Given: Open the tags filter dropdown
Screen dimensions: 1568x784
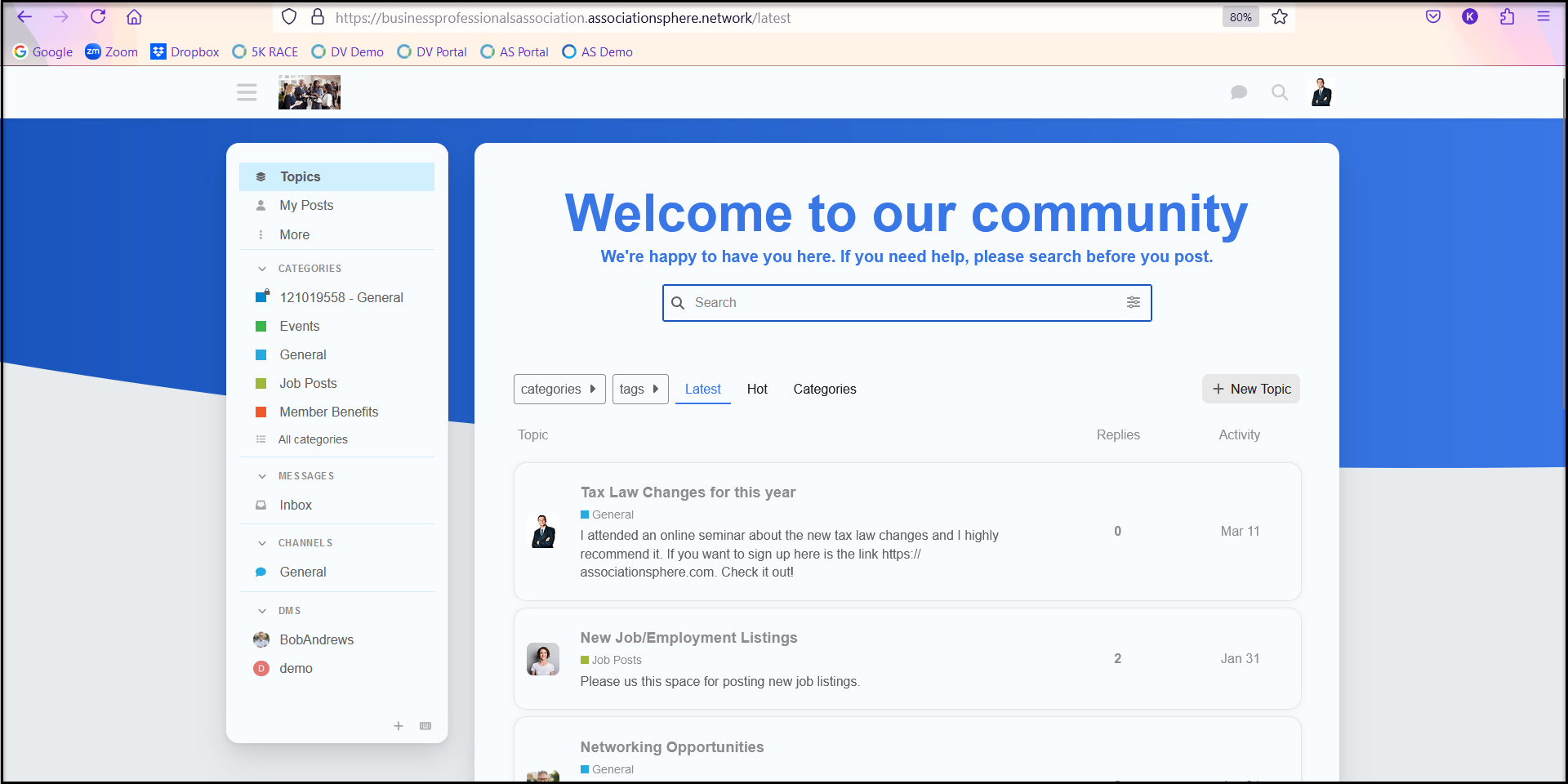Looking at the screenshot, I should [x=640, y=389].
